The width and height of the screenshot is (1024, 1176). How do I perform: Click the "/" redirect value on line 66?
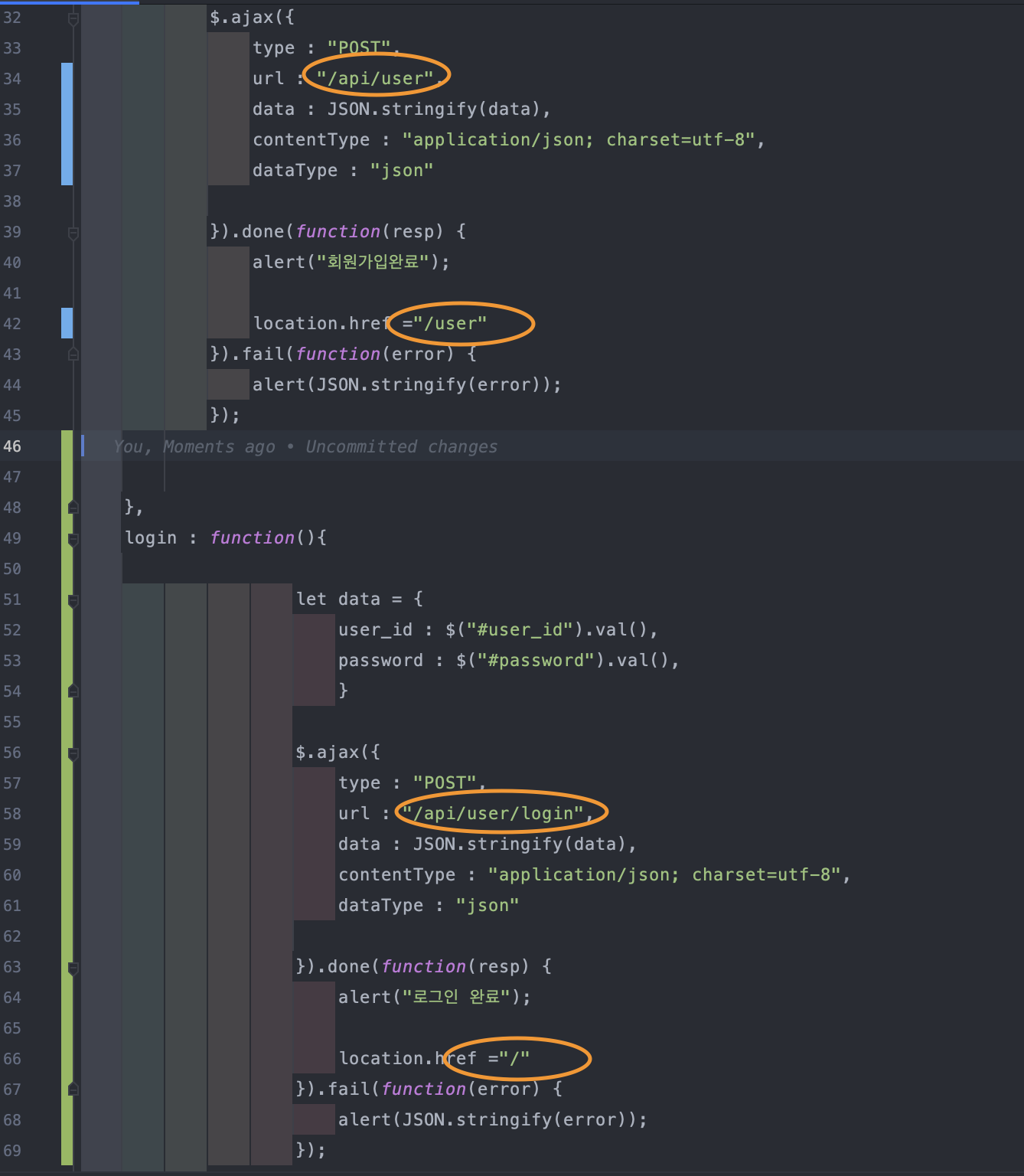514,1059
